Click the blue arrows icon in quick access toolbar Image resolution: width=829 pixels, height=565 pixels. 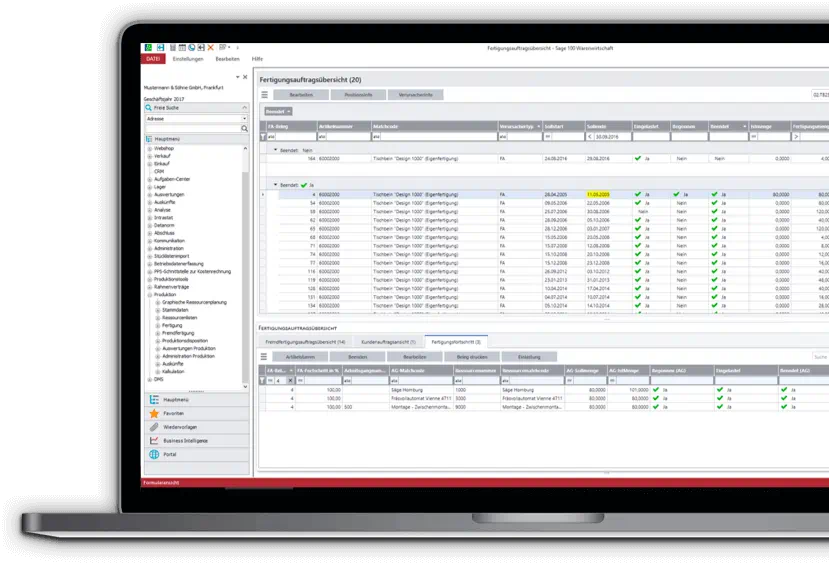tap(160, 48)
